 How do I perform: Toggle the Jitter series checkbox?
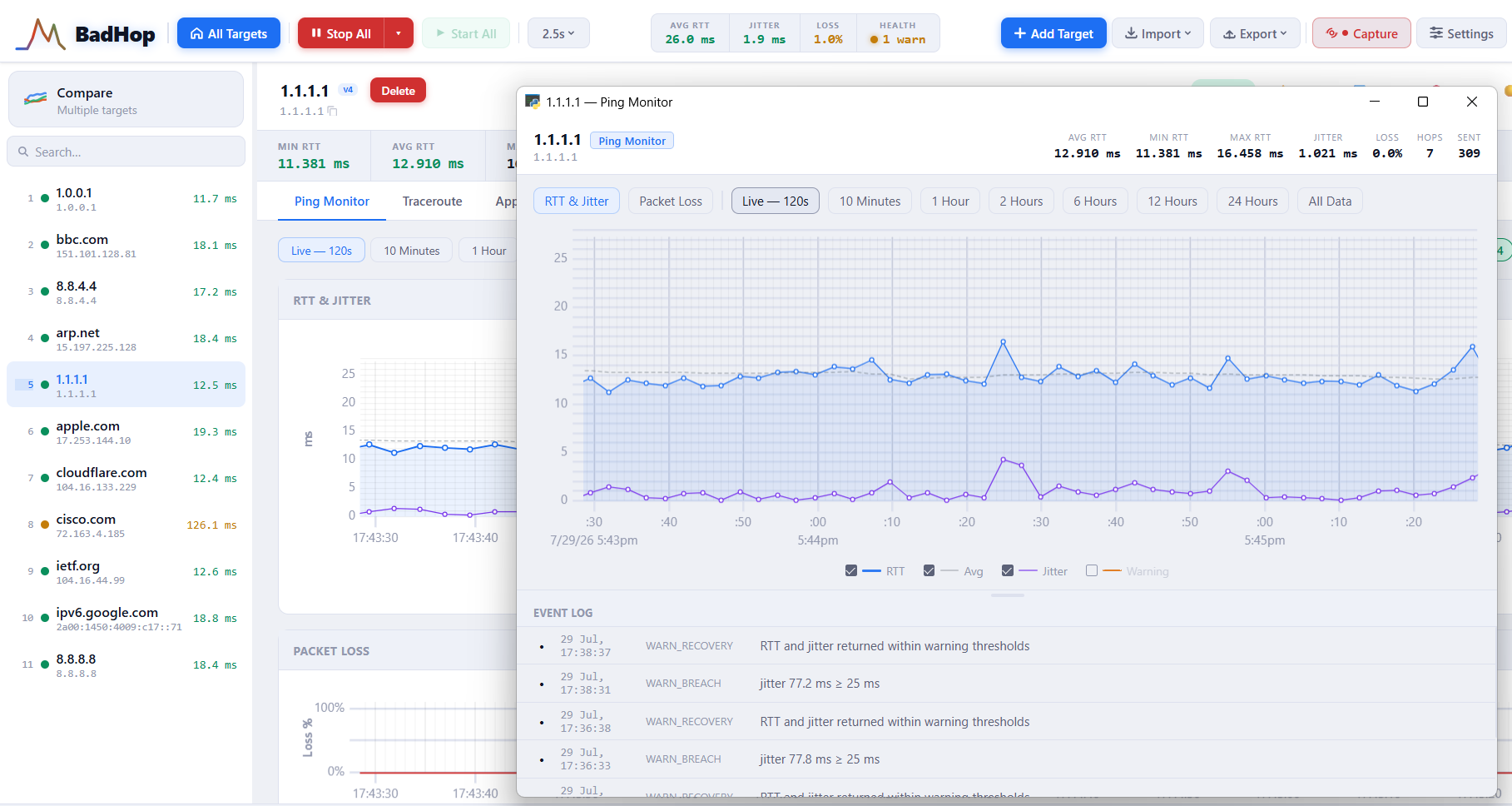tap(1007, 571)
